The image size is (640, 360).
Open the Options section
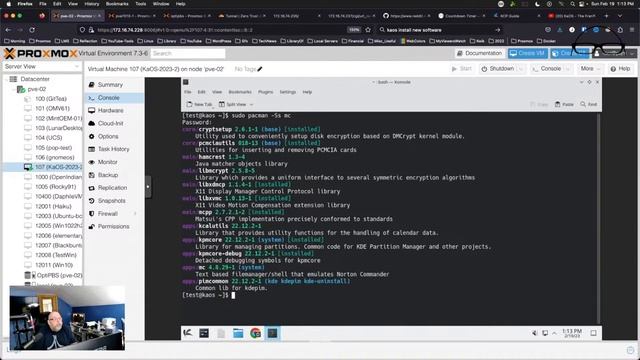pyautogui.click(x=108, y=136)
